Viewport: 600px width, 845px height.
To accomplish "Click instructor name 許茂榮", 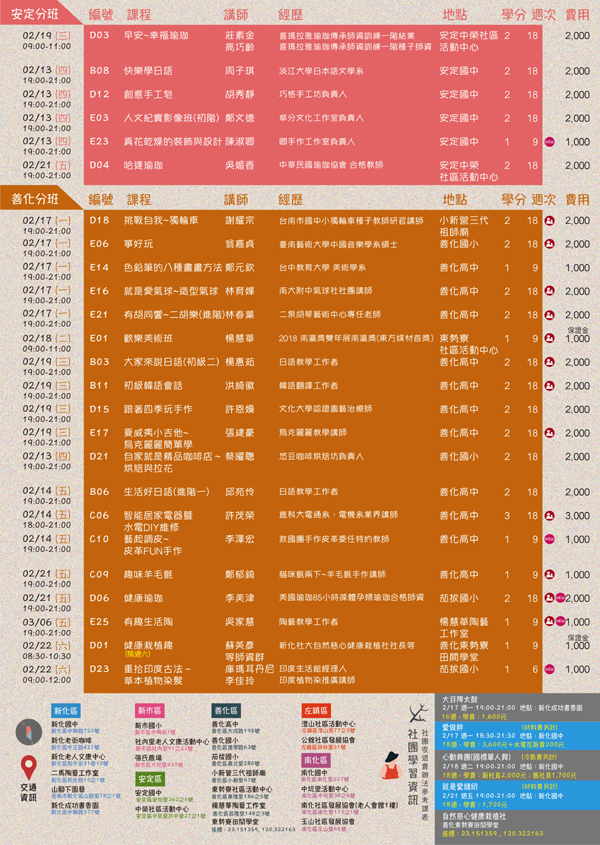I will pos(239,516).
